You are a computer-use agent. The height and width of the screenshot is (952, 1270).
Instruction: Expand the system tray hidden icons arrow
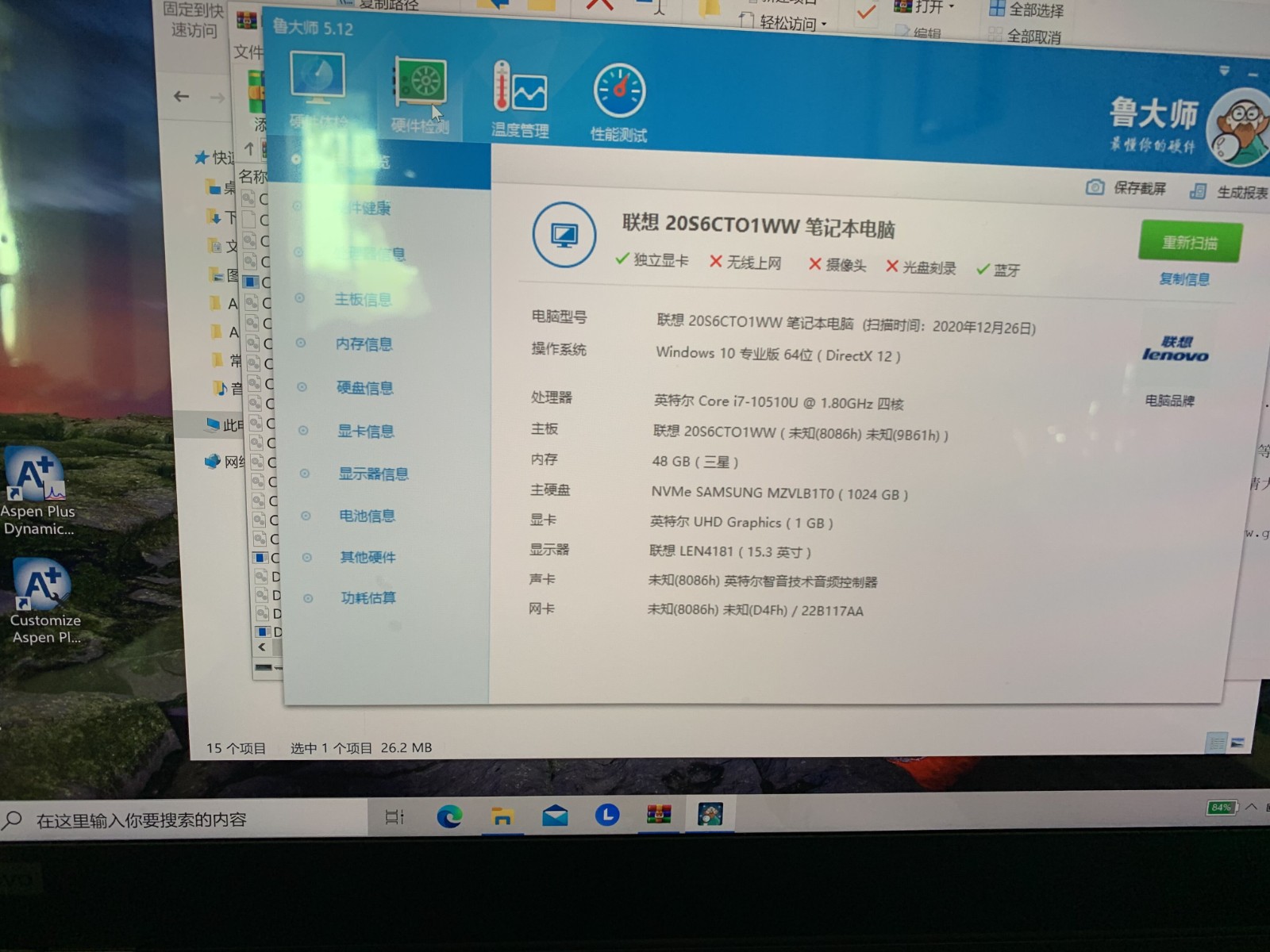pos(1251,807)
